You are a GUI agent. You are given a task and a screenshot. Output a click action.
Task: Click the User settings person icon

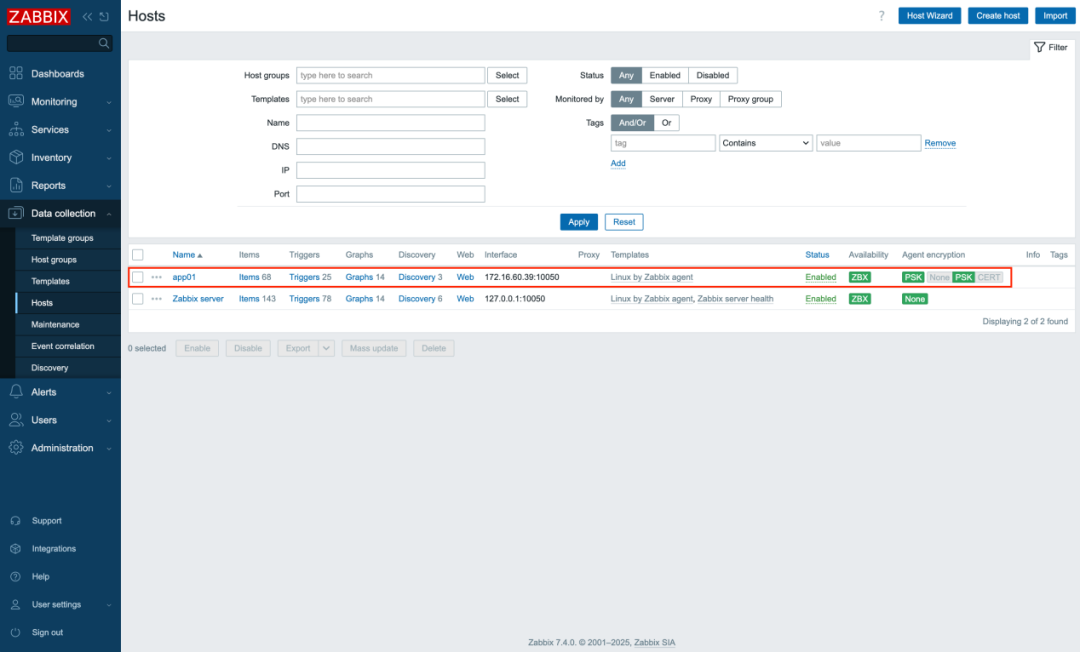pyautogui.click(x=15, y=604)
